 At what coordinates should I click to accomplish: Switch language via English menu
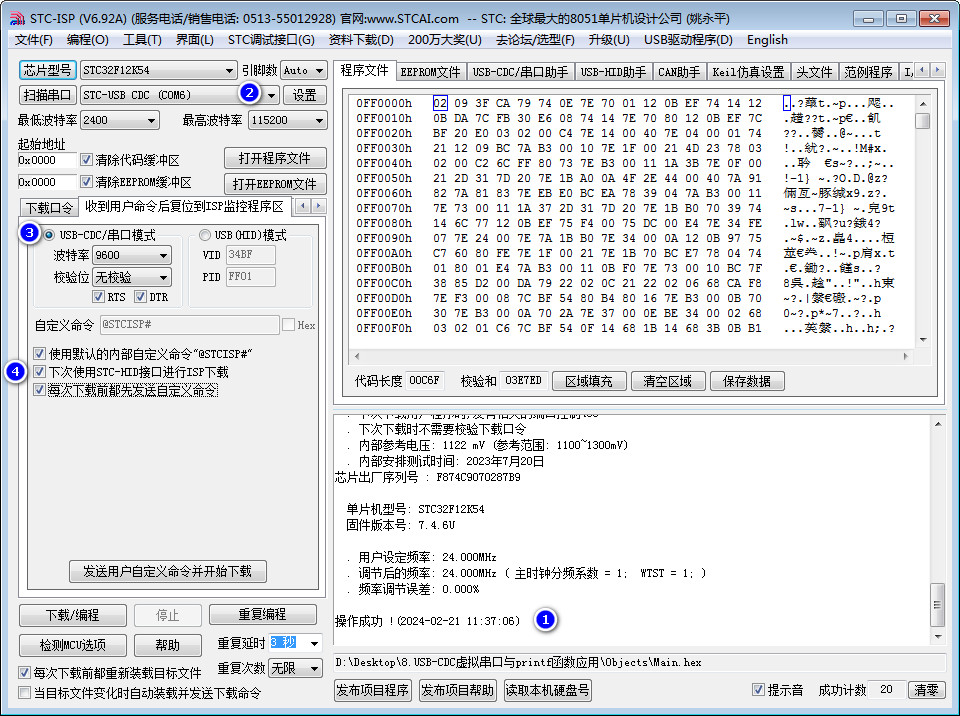tap(767, 40)
